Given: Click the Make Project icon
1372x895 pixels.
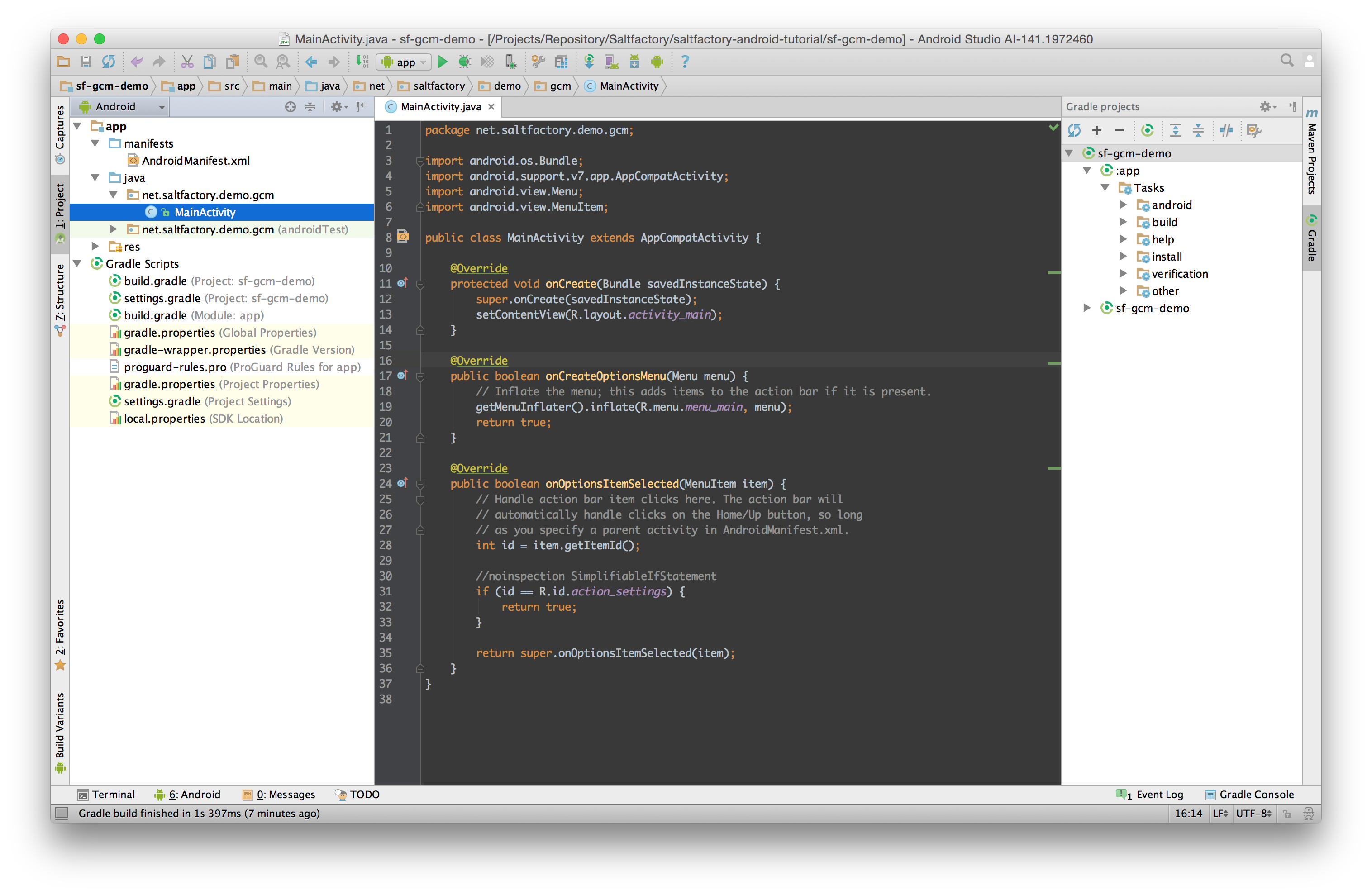Looking at the screenshot, I should click(362, 62).
